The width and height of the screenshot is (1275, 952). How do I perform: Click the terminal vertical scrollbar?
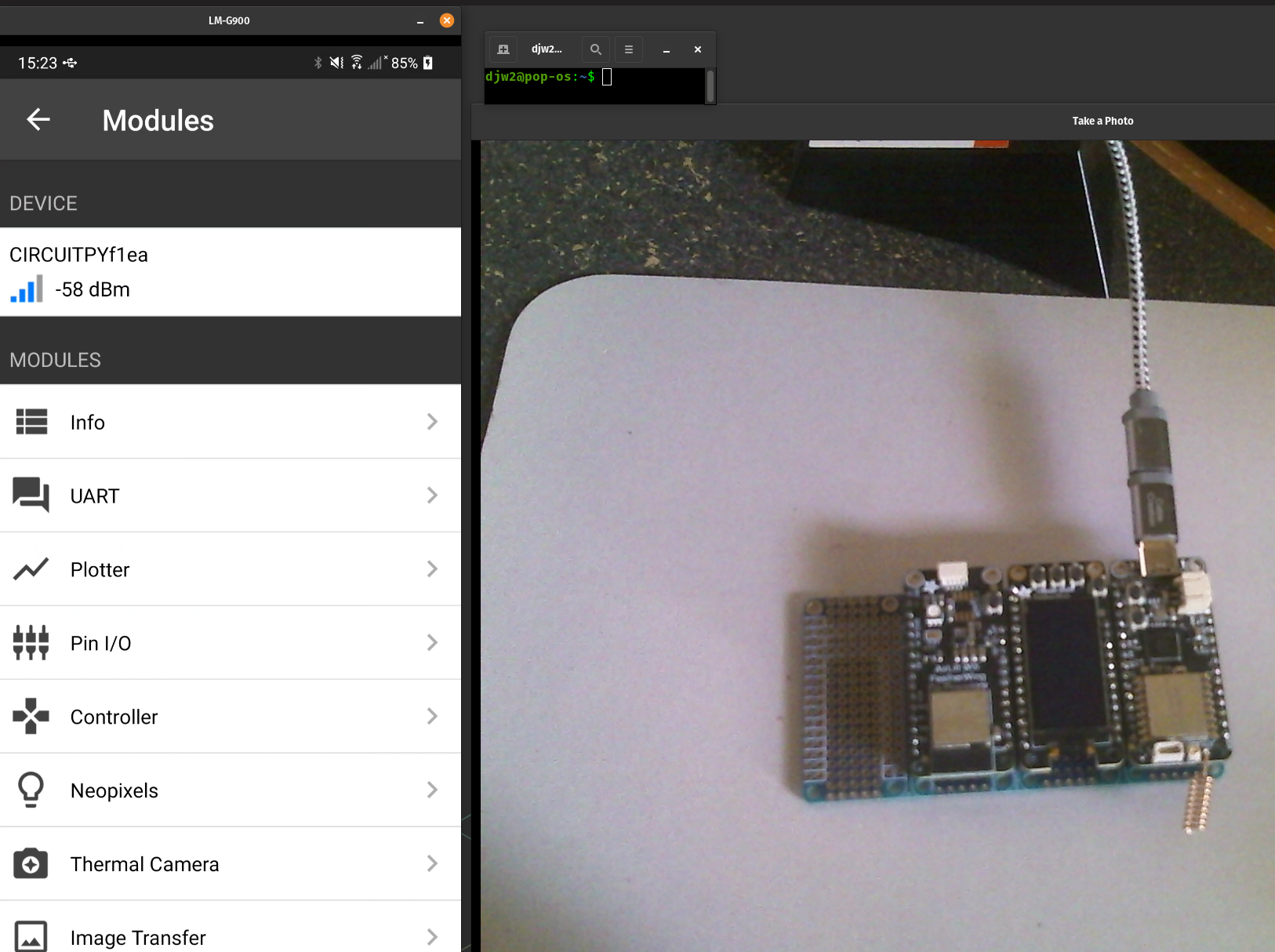710,85
